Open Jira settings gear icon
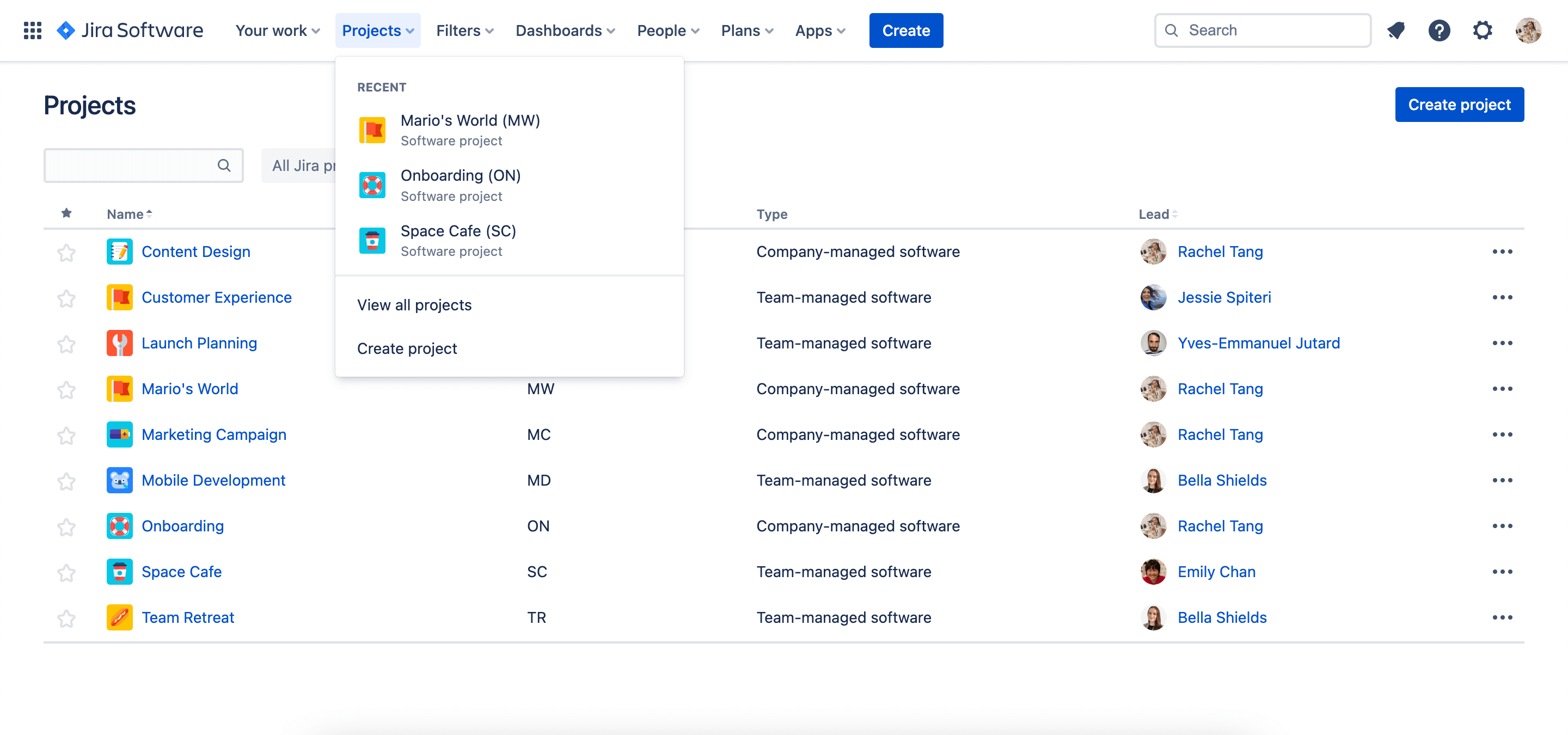 click(1483, 30)
